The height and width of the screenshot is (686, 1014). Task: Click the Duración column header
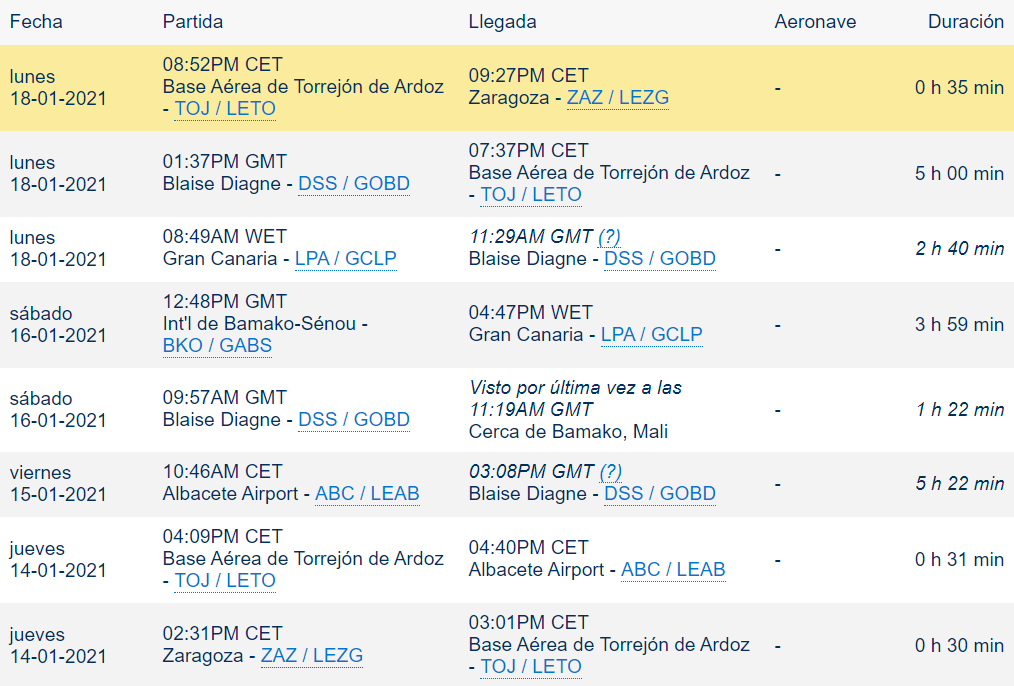965,22
